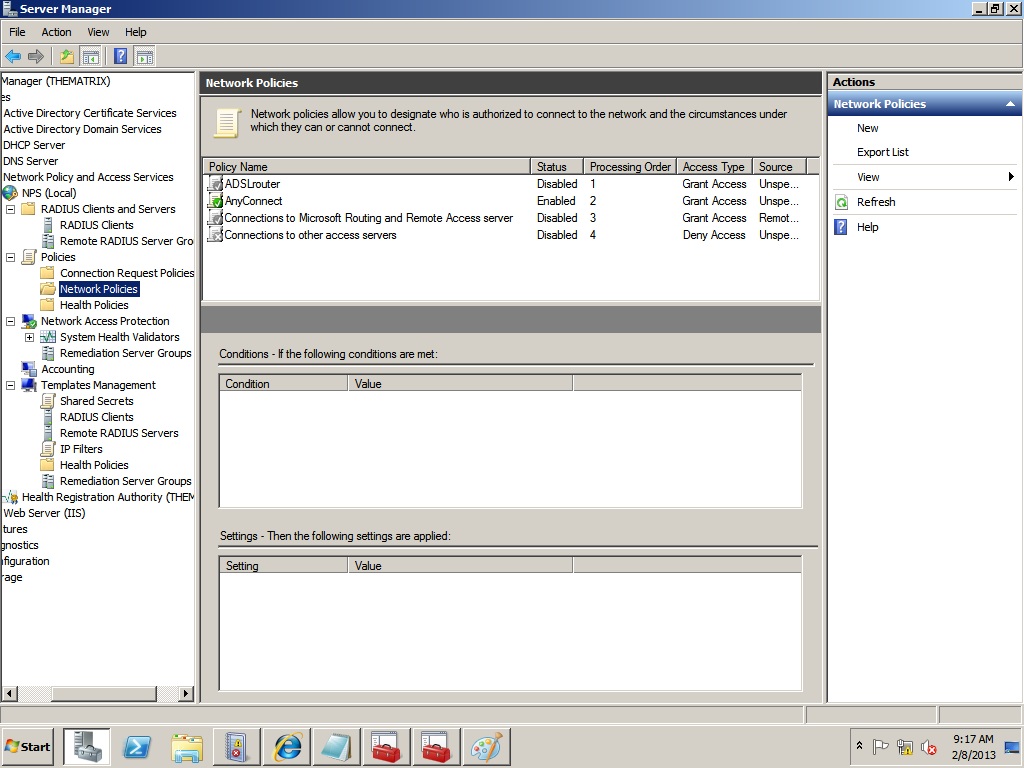Screen dimensions: 1024x768
Task: Click the ADSLrouter policy icon
Action: tap(215, 184)
